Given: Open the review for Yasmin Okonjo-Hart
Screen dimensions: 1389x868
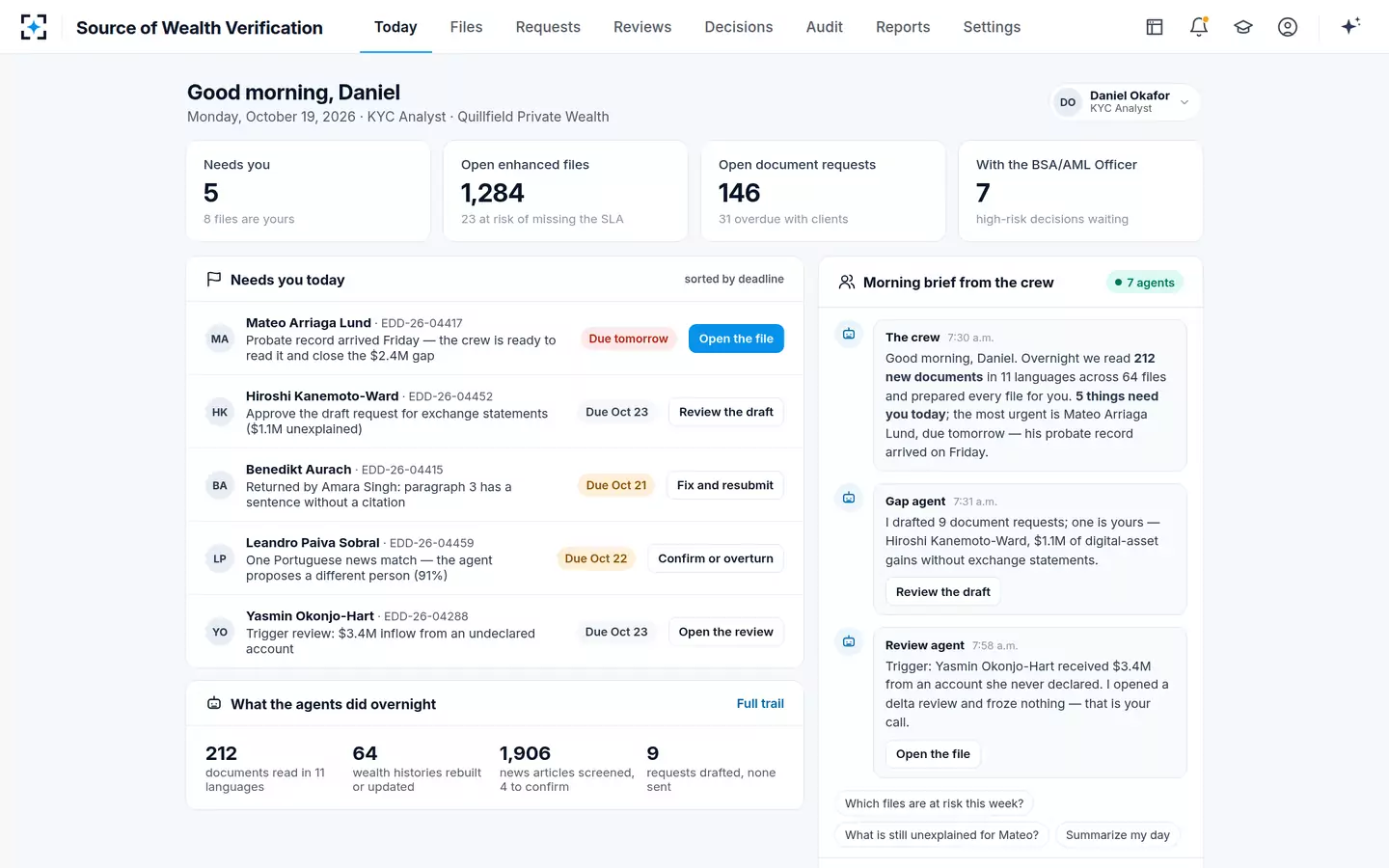Looking at the screenshot, I should (x=726, y=632).
